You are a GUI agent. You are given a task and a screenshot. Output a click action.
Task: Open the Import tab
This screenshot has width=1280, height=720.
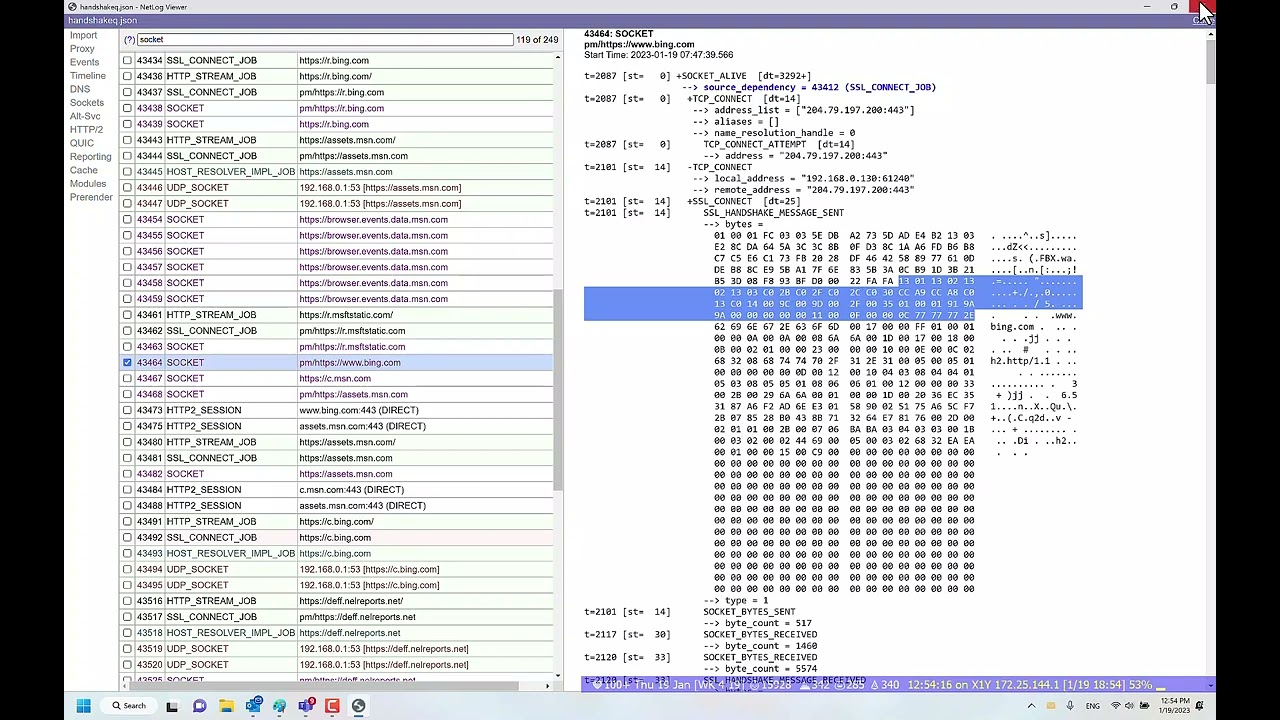pos(83,35)
